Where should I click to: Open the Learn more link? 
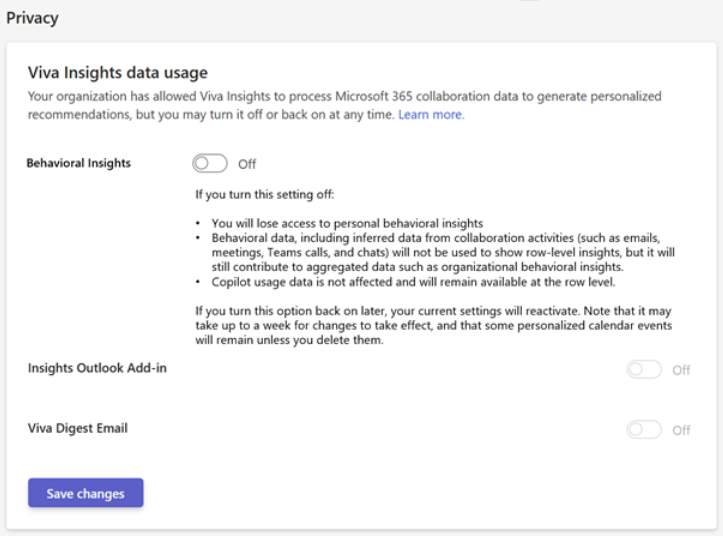(430, 115)
